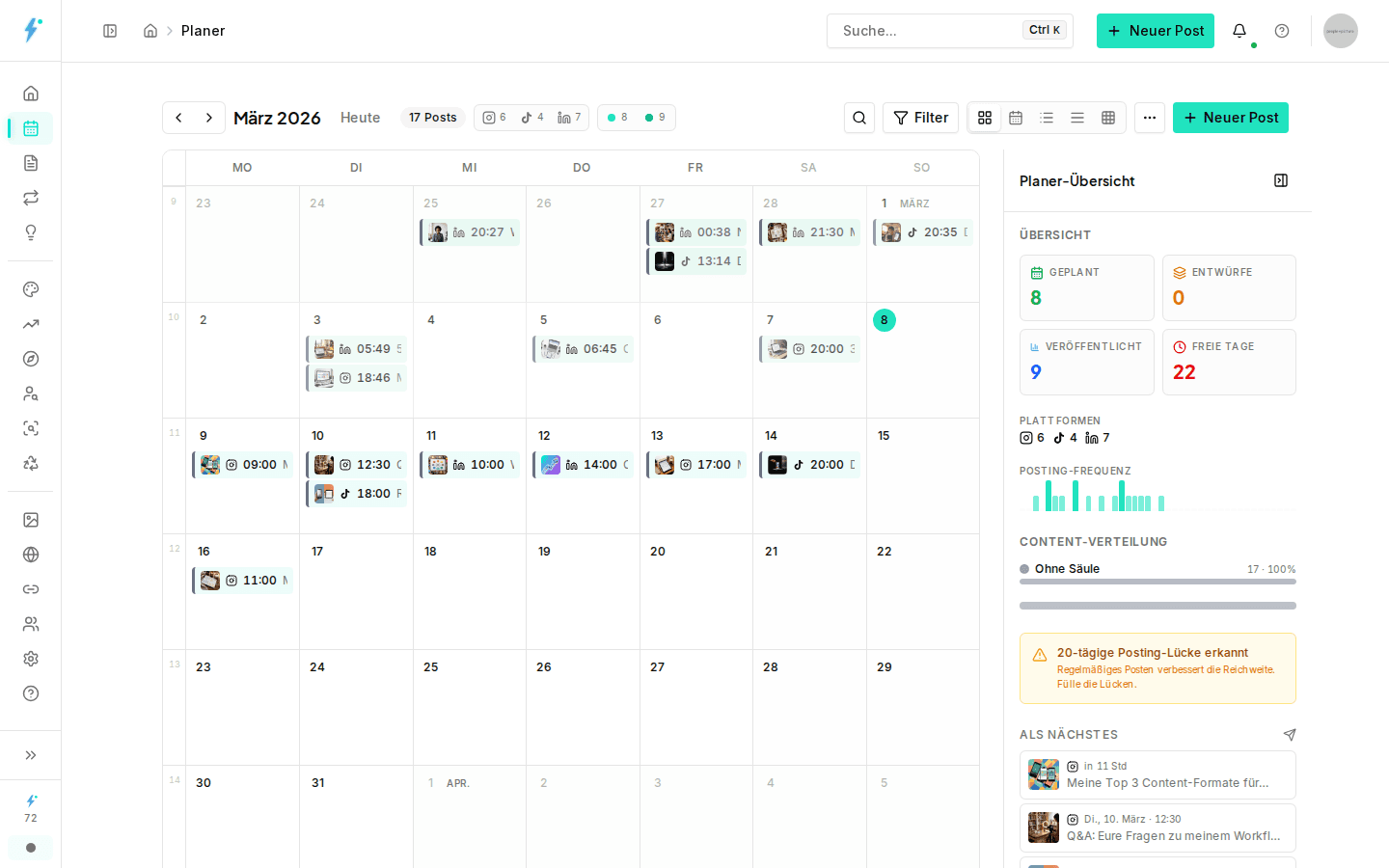Jump to today using the Heute link
The height and width of the screenshot is (868, 1389).
pos(360,117)
